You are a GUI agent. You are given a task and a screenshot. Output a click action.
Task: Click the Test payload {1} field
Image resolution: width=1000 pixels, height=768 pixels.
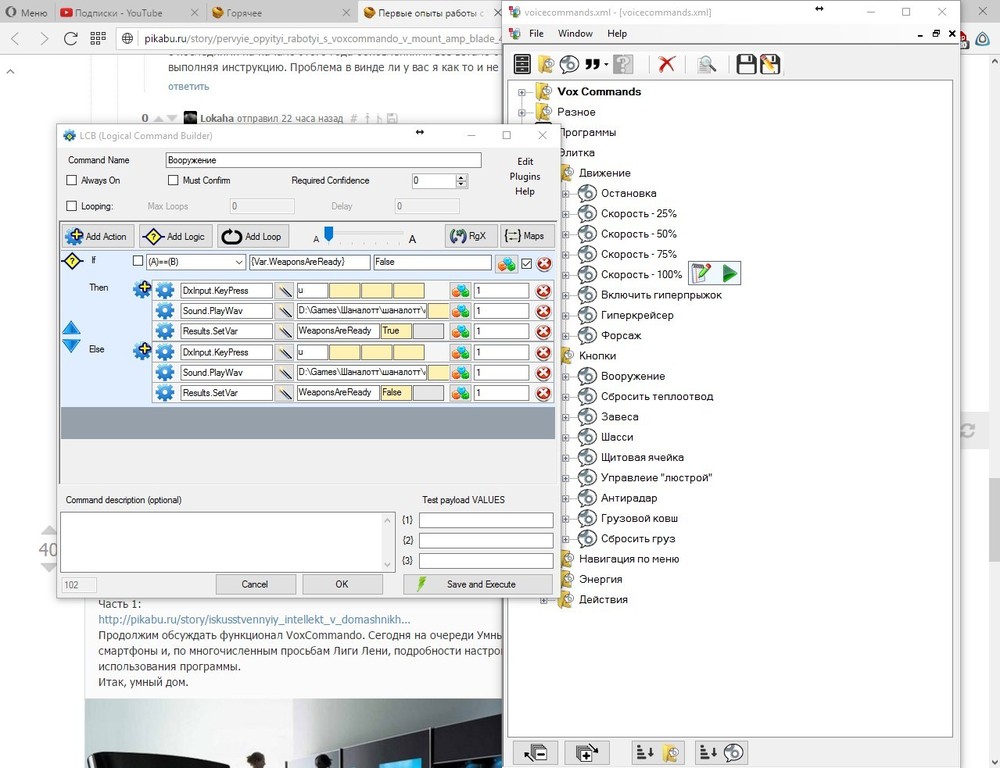(x=486, y=521)
